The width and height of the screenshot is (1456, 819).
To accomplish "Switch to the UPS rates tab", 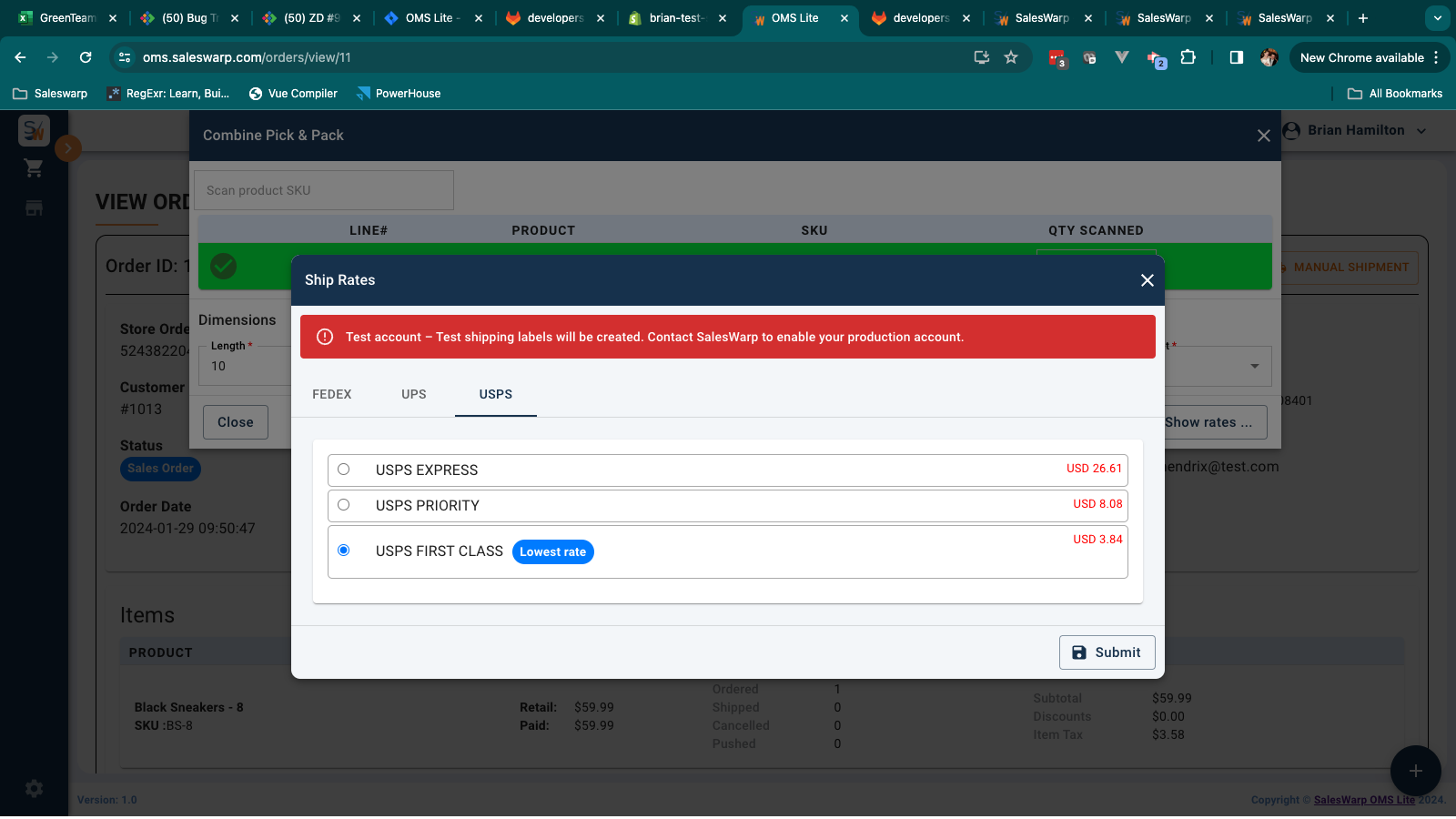I will pyautogui.click(x=414, y=394).
